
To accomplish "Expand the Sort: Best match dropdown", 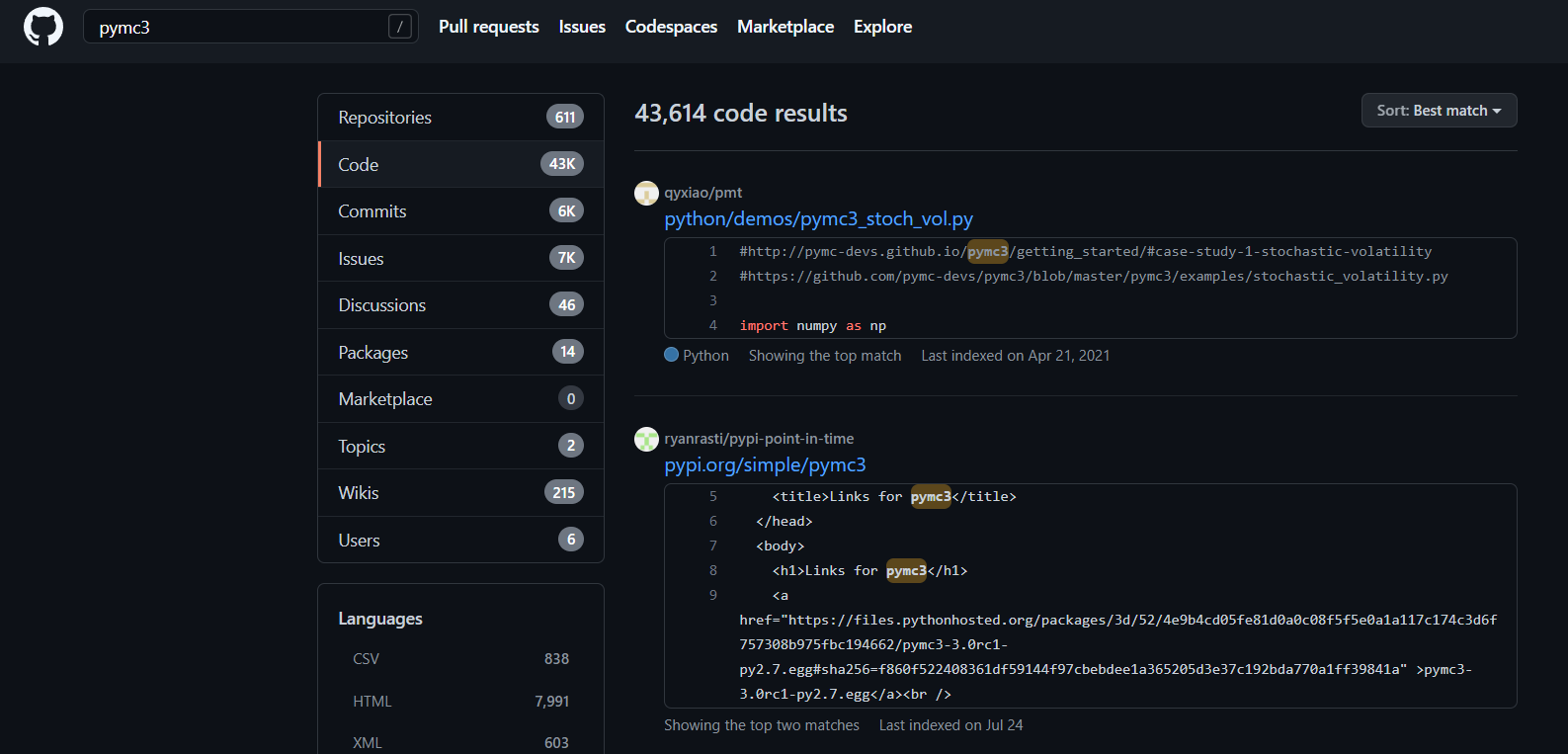I will (x=1439, y=111).
